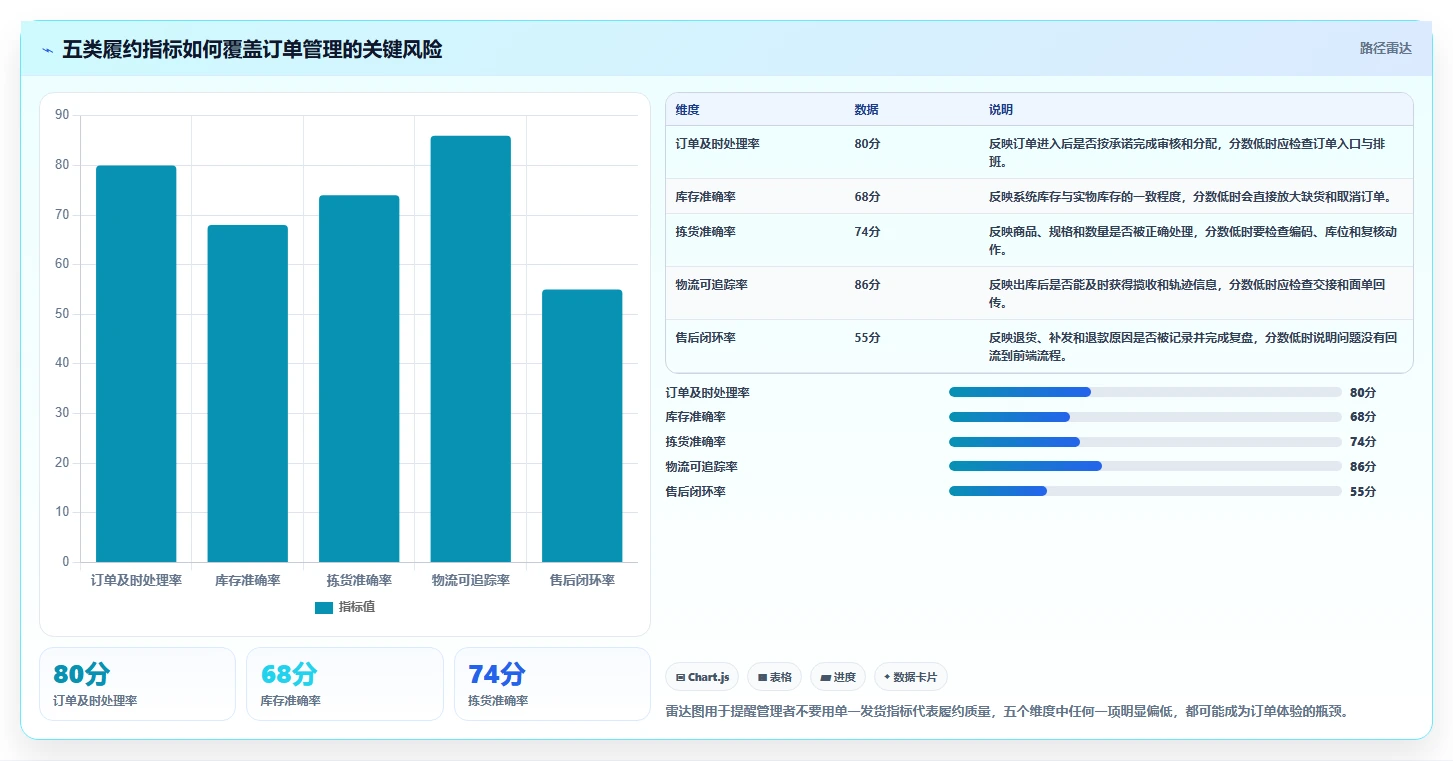Click the 50 tick on the y-axis
1453x761 pixels.
click(x=62, y=314)
